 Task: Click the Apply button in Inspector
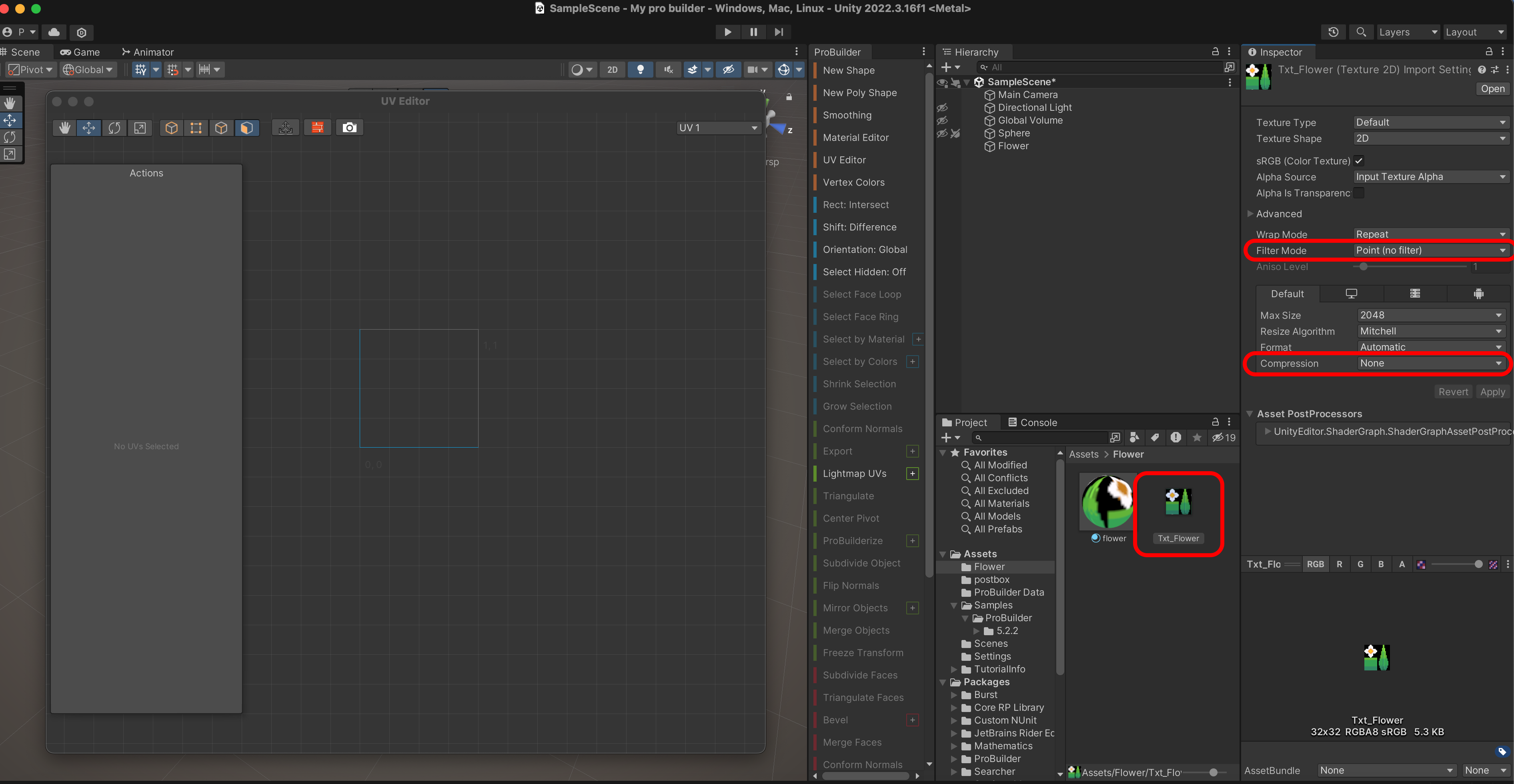(1492, 392)
